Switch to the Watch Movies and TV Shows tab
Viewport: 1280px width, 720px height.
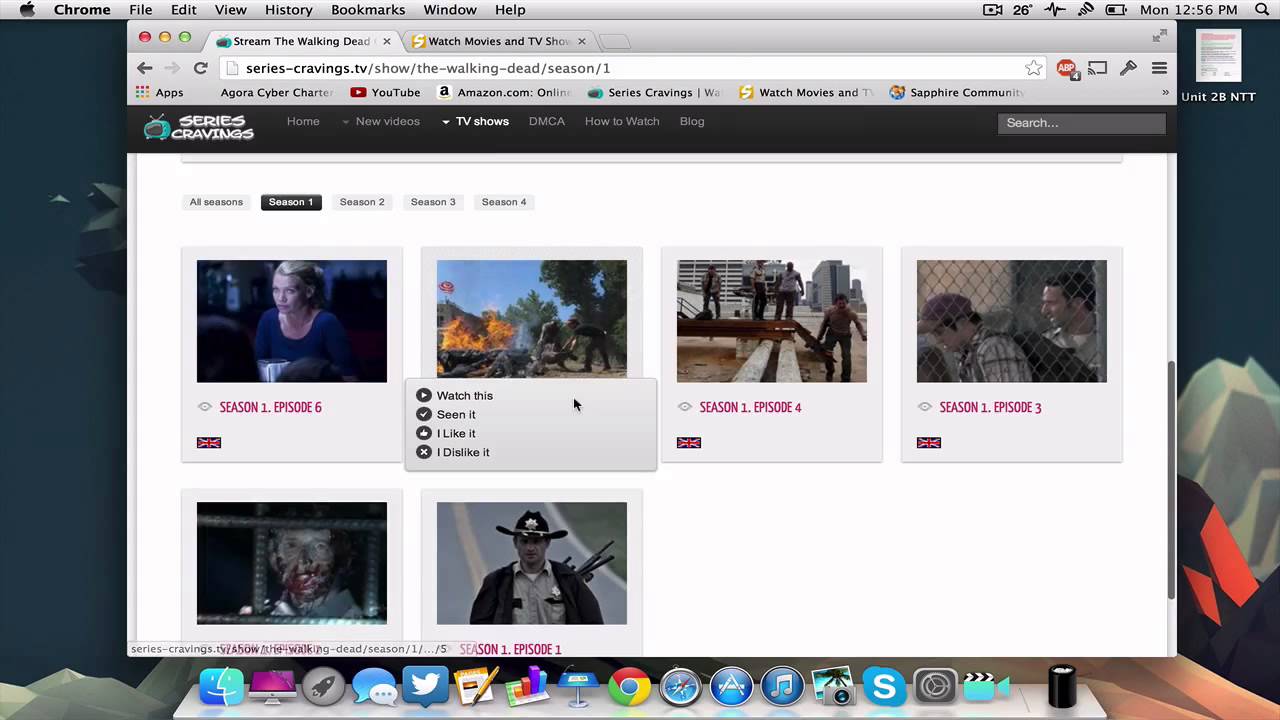coord(498,41)
